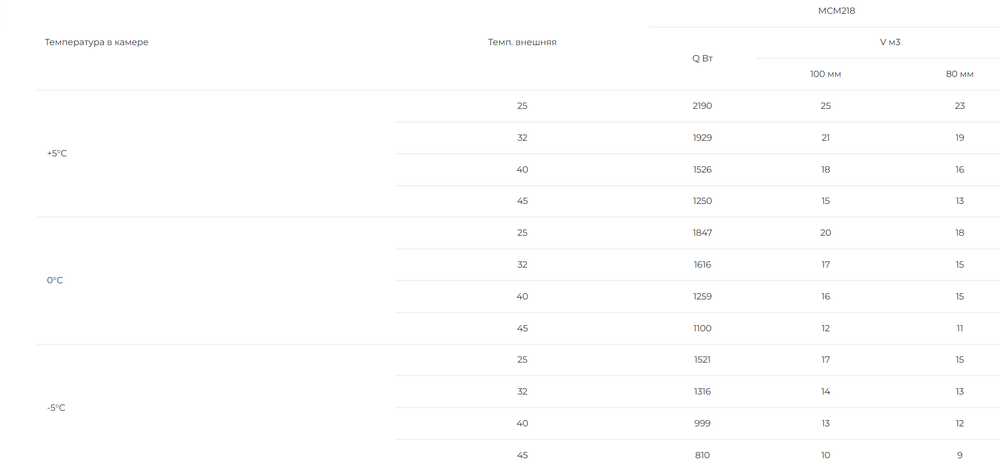Image resolution: width=1000 pixels, height=467 pixels.
Task: Click the MCM218 column header
Action: pos(836,11)
